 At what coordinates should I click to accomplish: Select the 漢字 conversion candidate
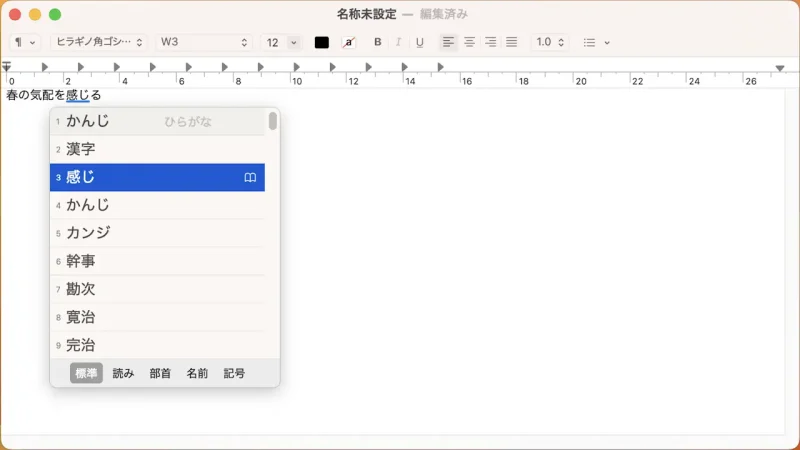[81, 149]
